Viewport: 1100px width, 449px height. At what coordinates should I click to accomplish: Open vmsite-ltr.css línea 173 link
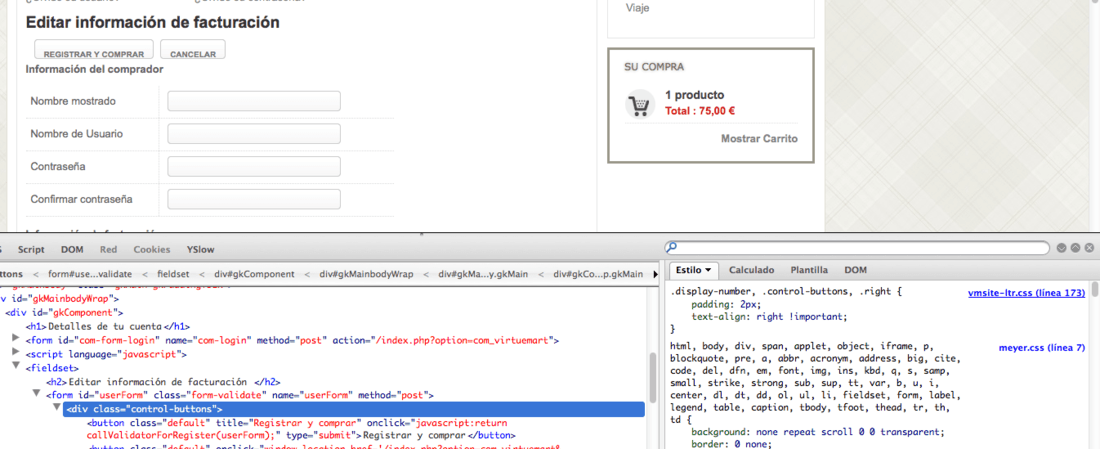point(1026,293)
